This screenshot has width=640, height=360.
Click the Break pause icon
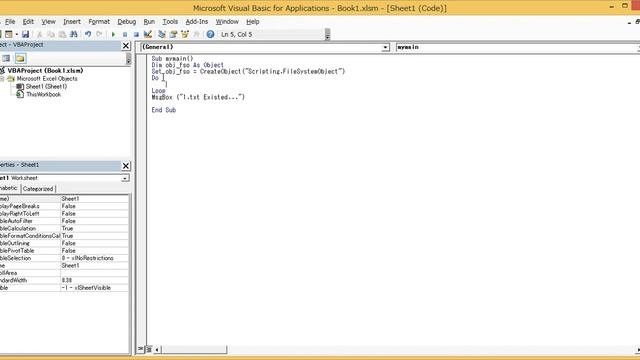coord(125,35)
